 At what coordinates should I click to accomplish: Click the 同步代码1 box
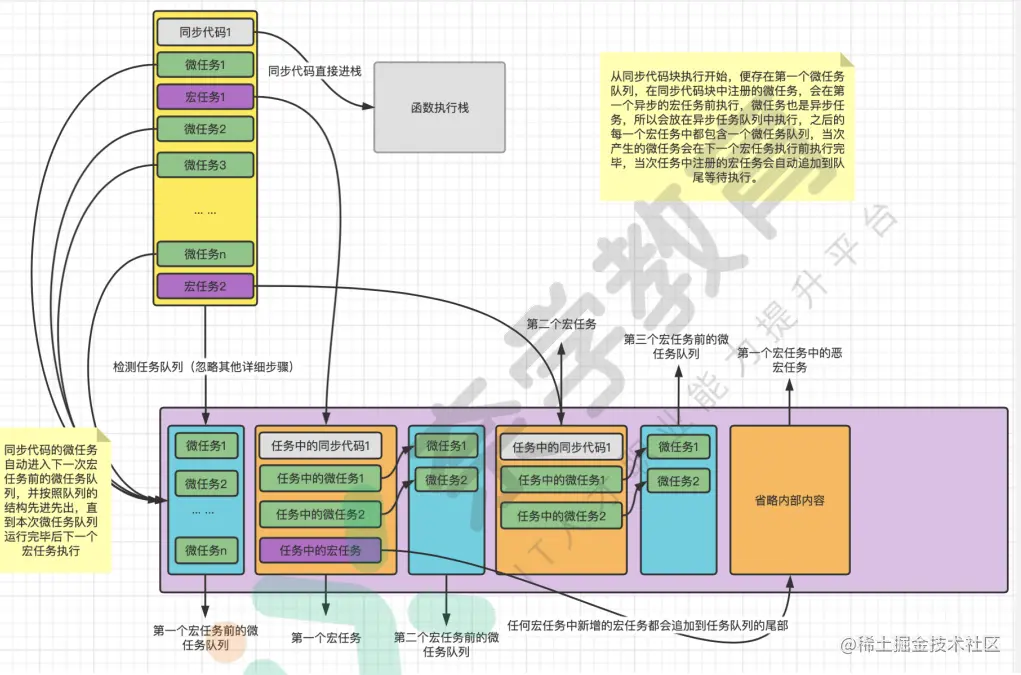(x=205, y=32)
